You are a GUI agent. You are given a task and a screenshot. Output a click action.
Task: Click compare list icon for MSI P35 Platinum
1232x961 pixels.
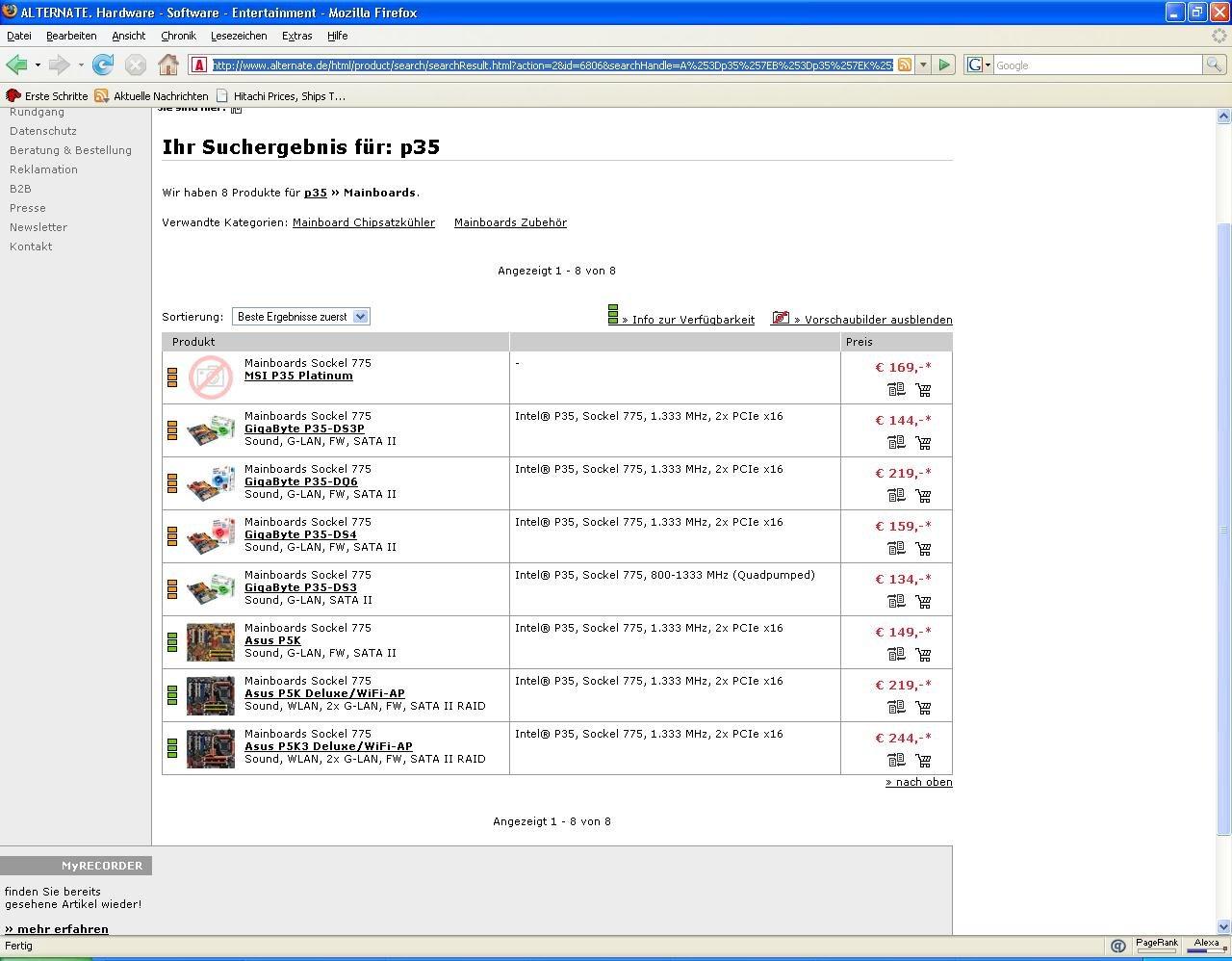pyautogui.click(x=896, y=390)
